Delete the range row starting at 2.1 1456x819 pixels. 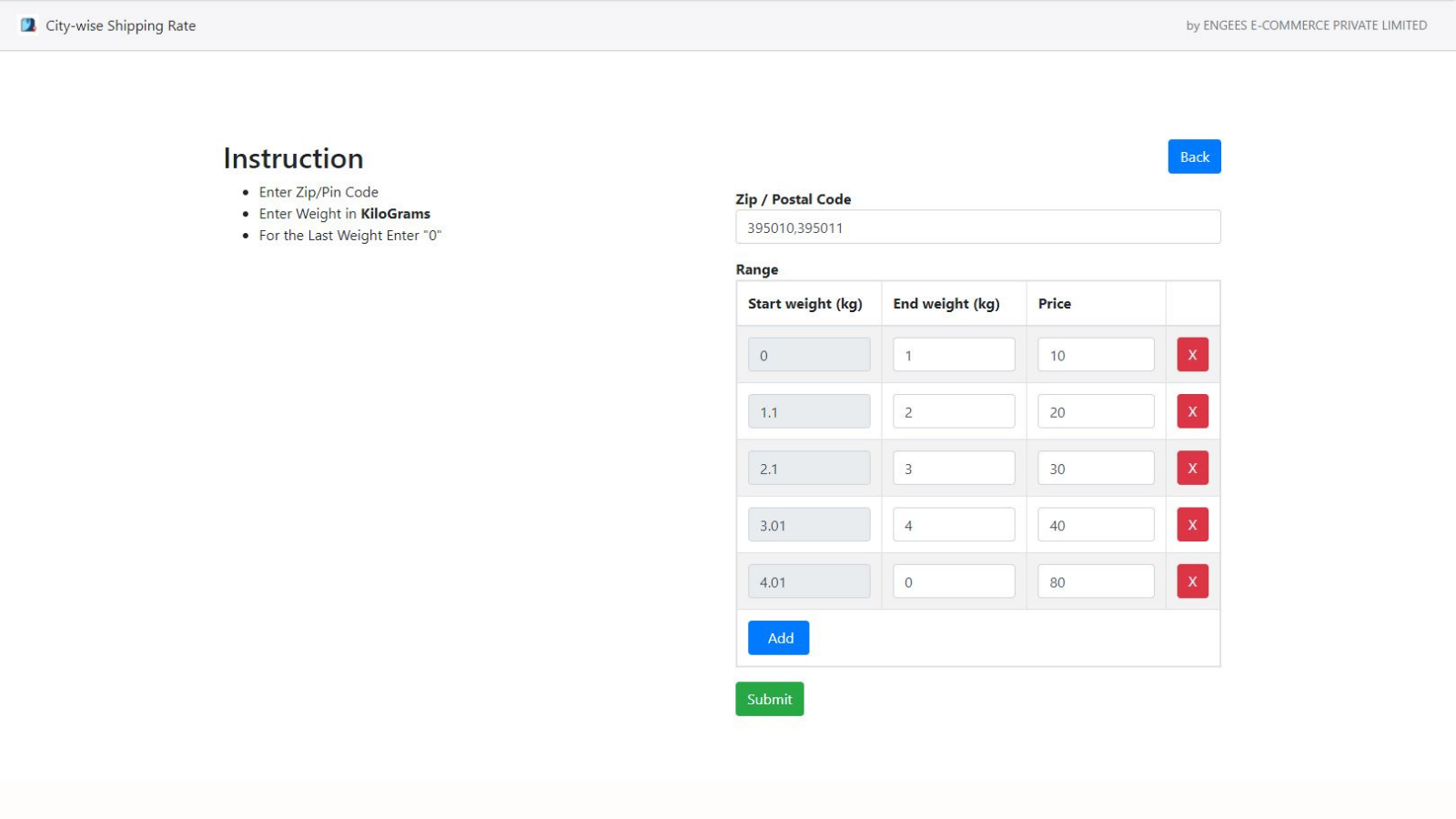pyautogui.click(x=1192, y=468)
